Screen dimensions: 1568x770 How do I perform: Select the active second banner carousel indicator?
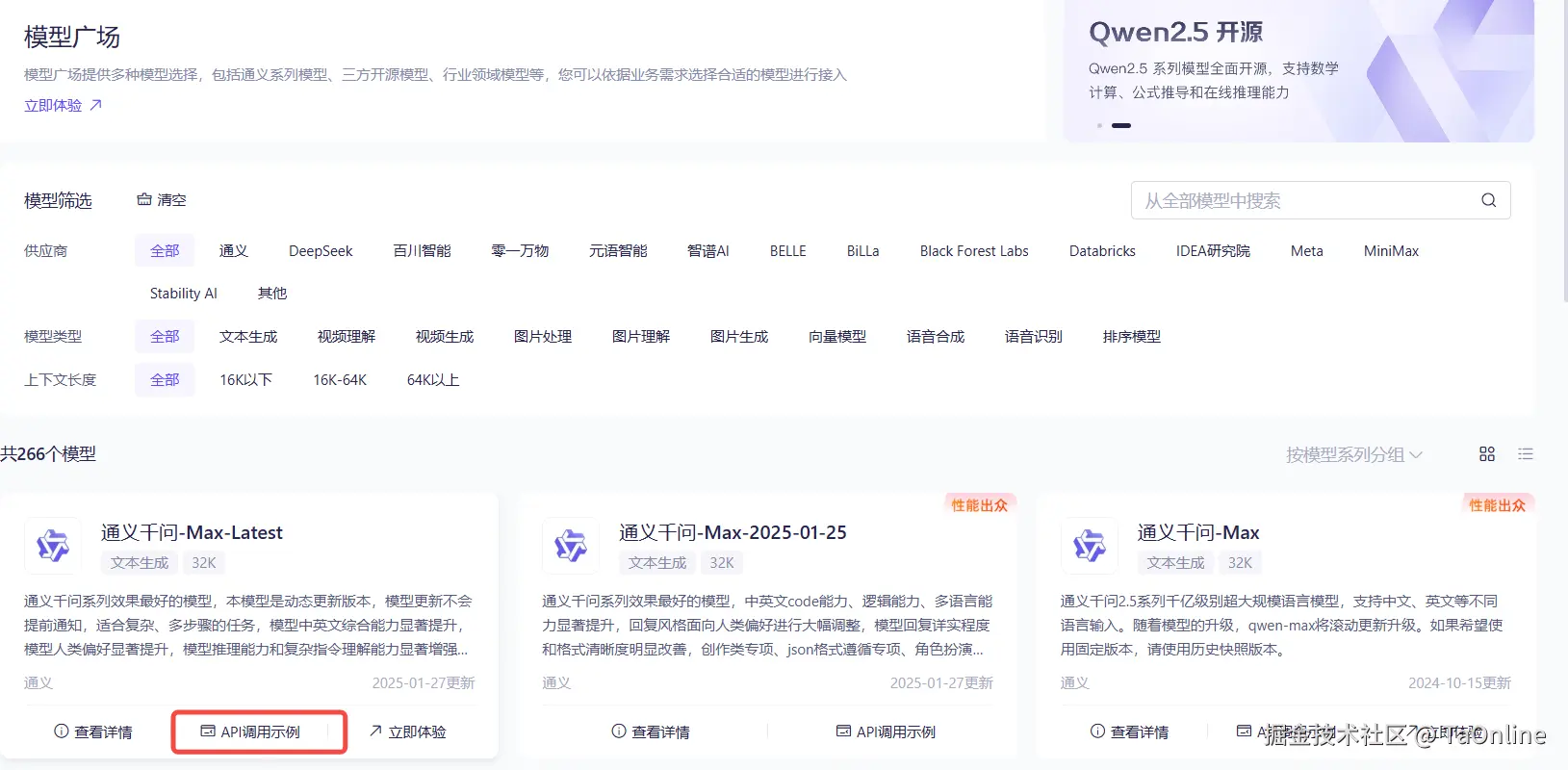click(x=1121, y=125)
